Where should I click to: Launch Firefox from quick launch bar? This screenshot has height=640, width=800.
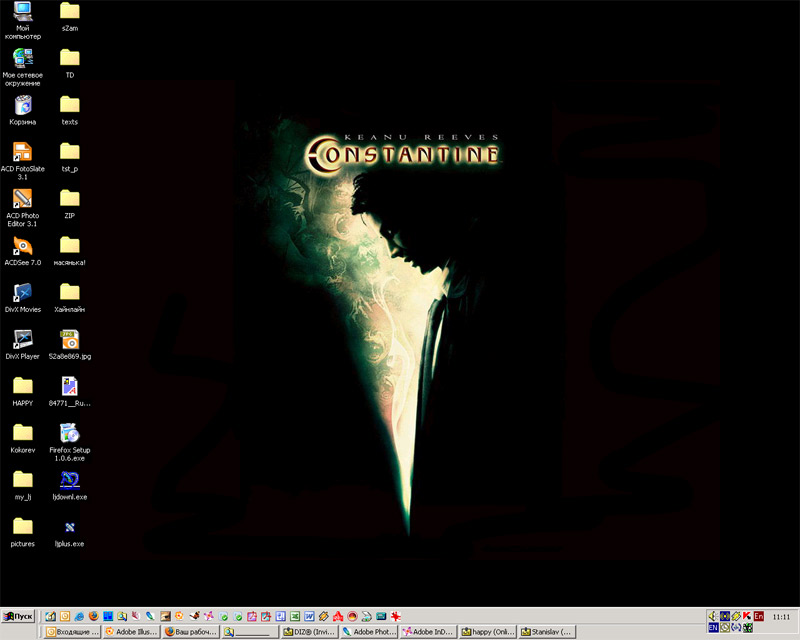[93, 617]
